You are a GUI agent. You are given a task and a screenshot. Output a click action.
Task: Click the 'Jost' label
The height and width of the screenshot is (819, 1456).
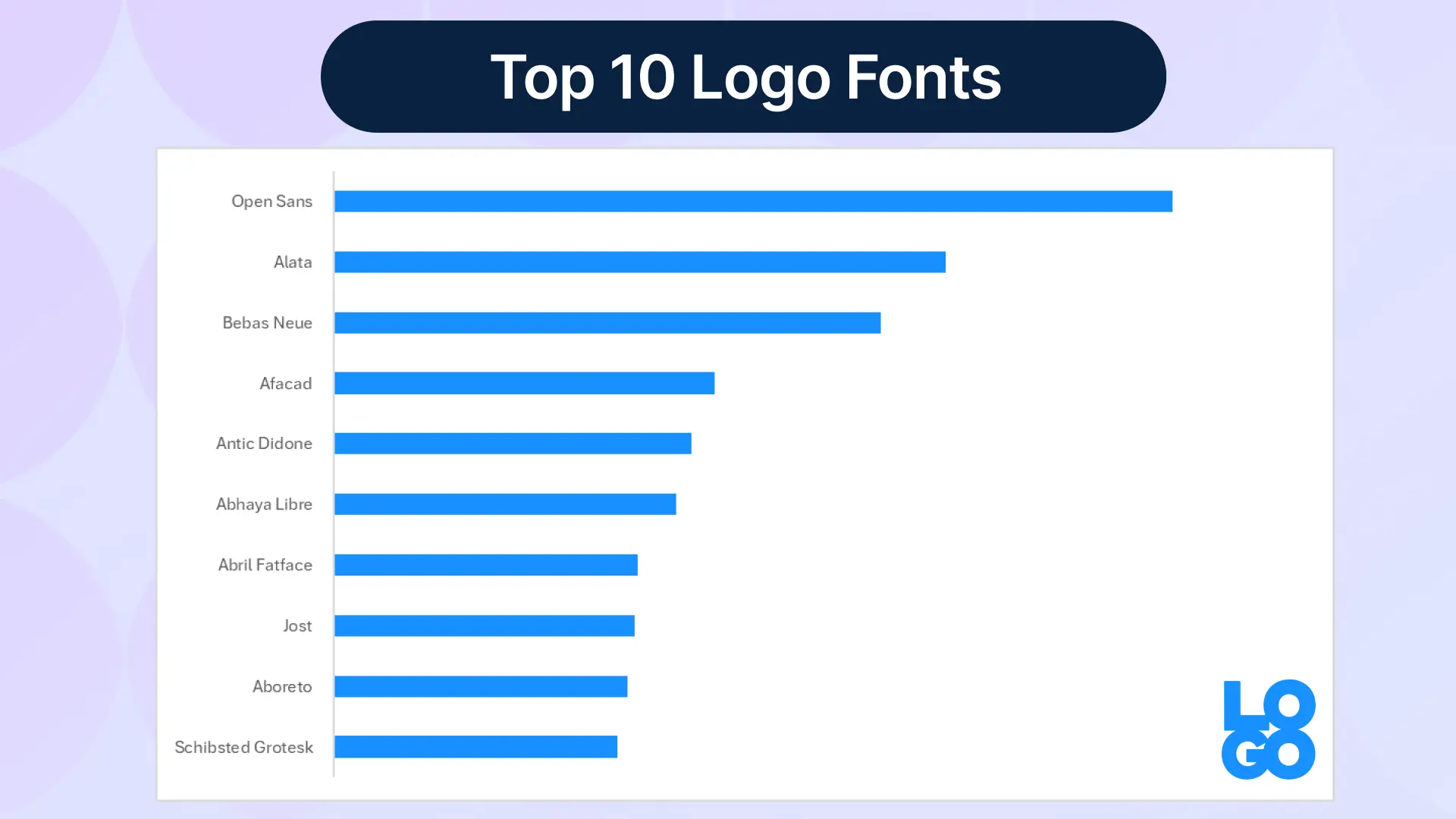[297, 625]
